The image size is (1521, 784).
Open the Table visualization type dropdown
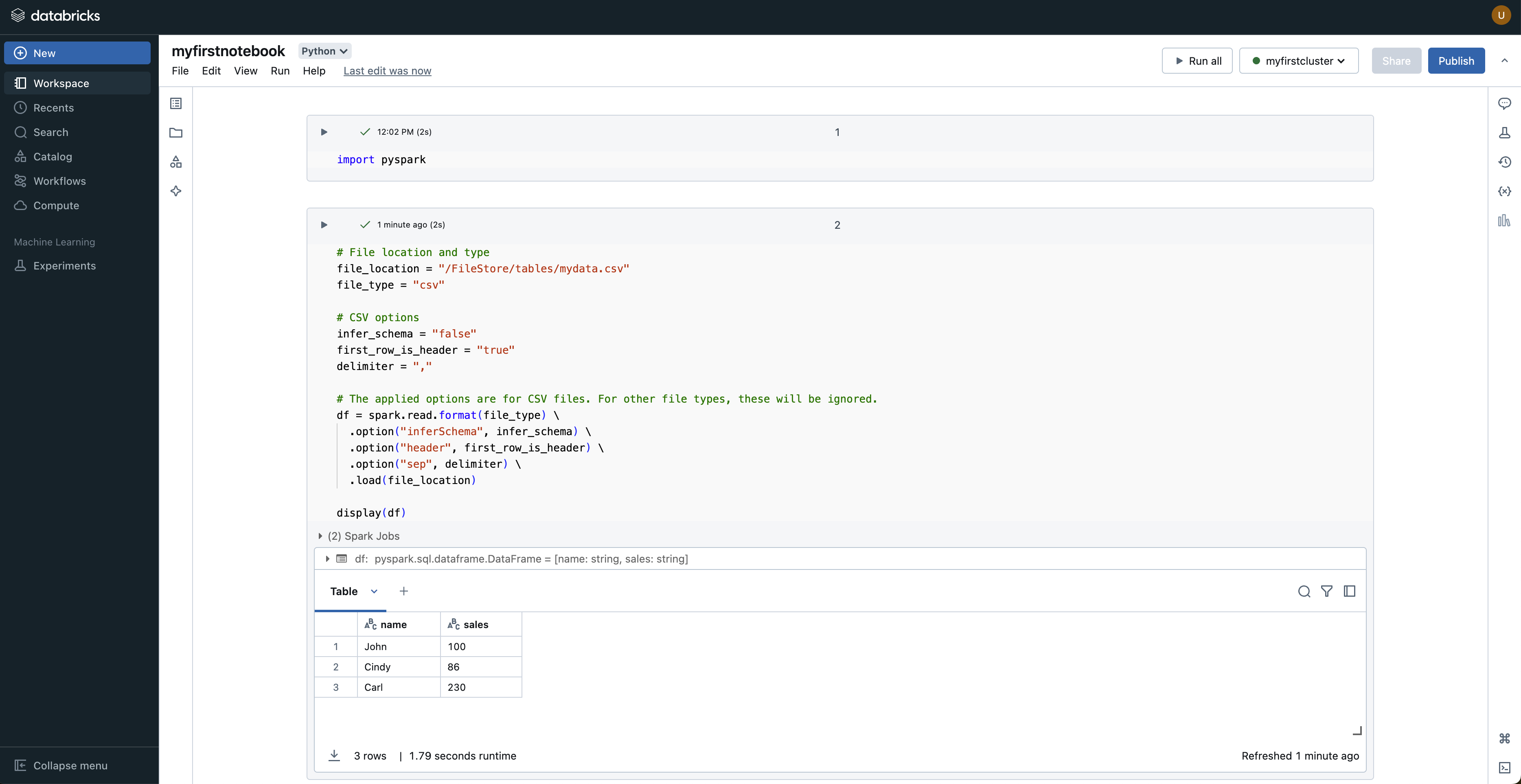pos(374,591)
